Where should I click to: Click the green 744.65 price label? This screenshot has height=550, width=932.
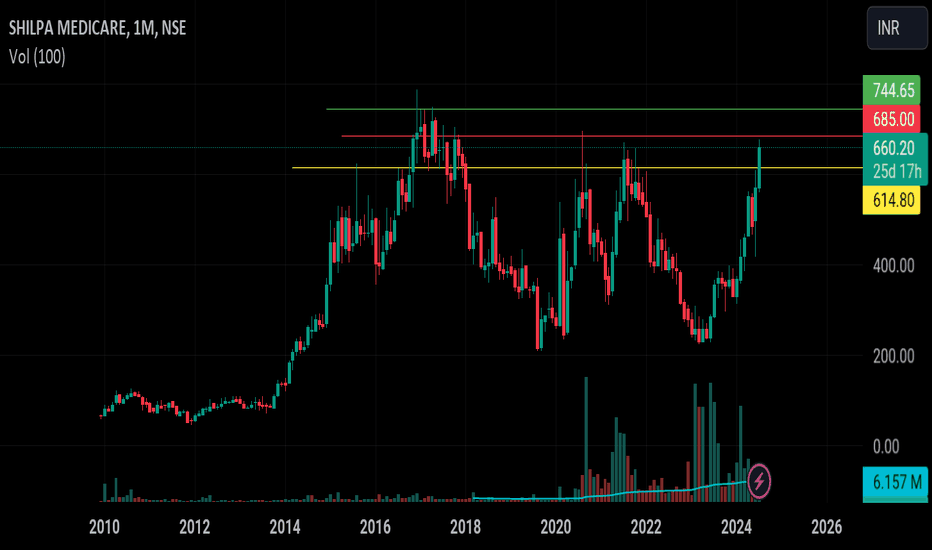pyautogui.click(x=892, y=90)
